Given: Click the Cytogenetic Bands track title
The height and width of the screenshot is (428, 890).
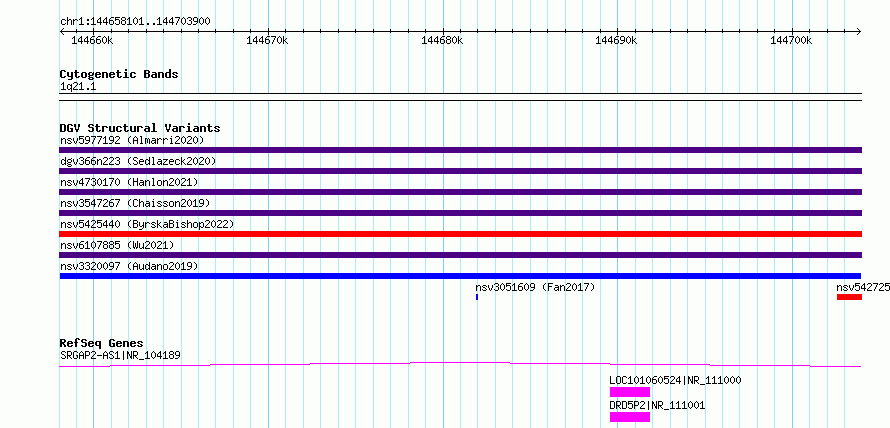Looking at the screenshot, I should tap(119, 74).
